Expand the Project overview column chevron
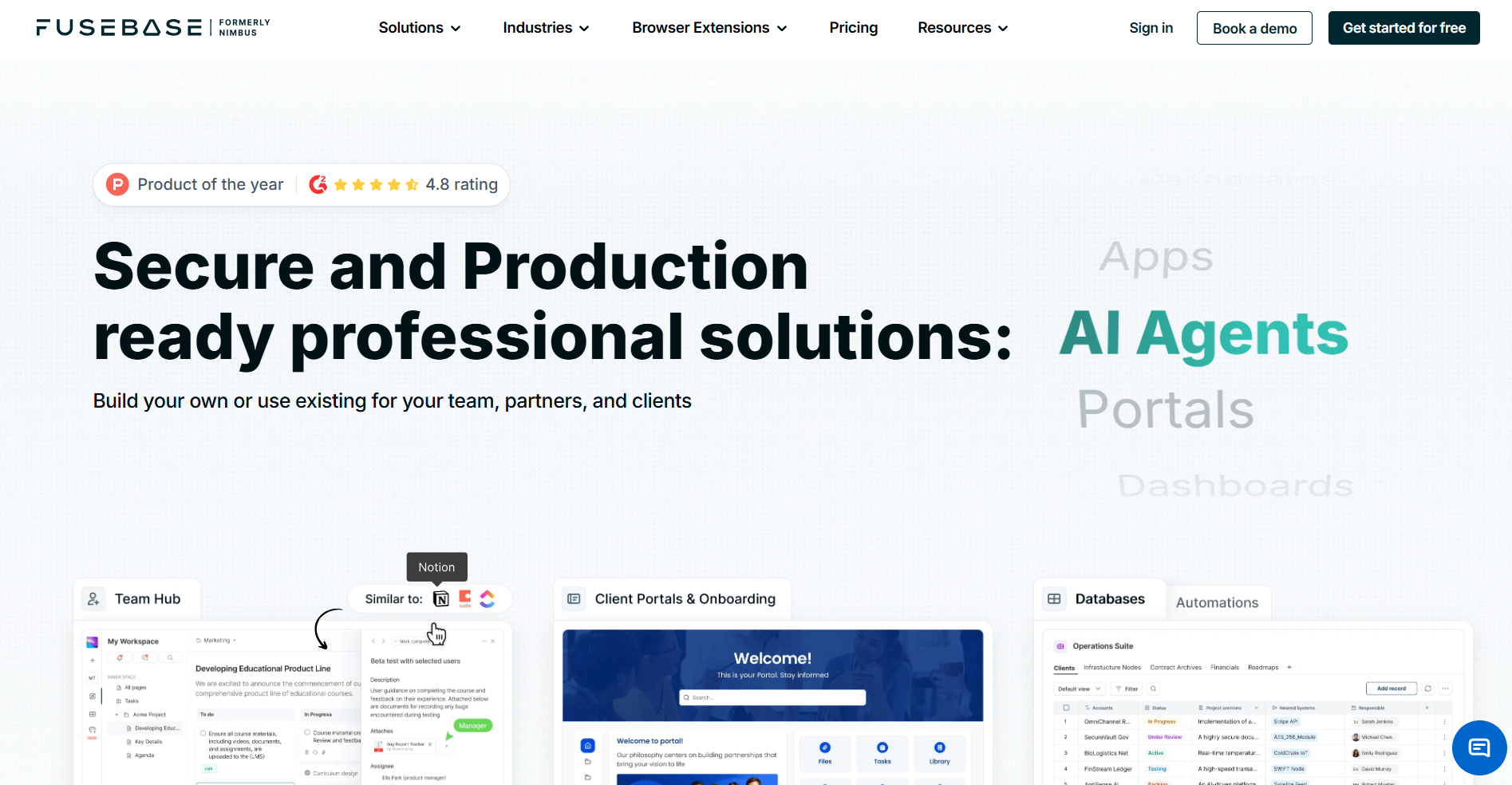Screen dimensions: 1512x785 click(x=1256, y=708)
